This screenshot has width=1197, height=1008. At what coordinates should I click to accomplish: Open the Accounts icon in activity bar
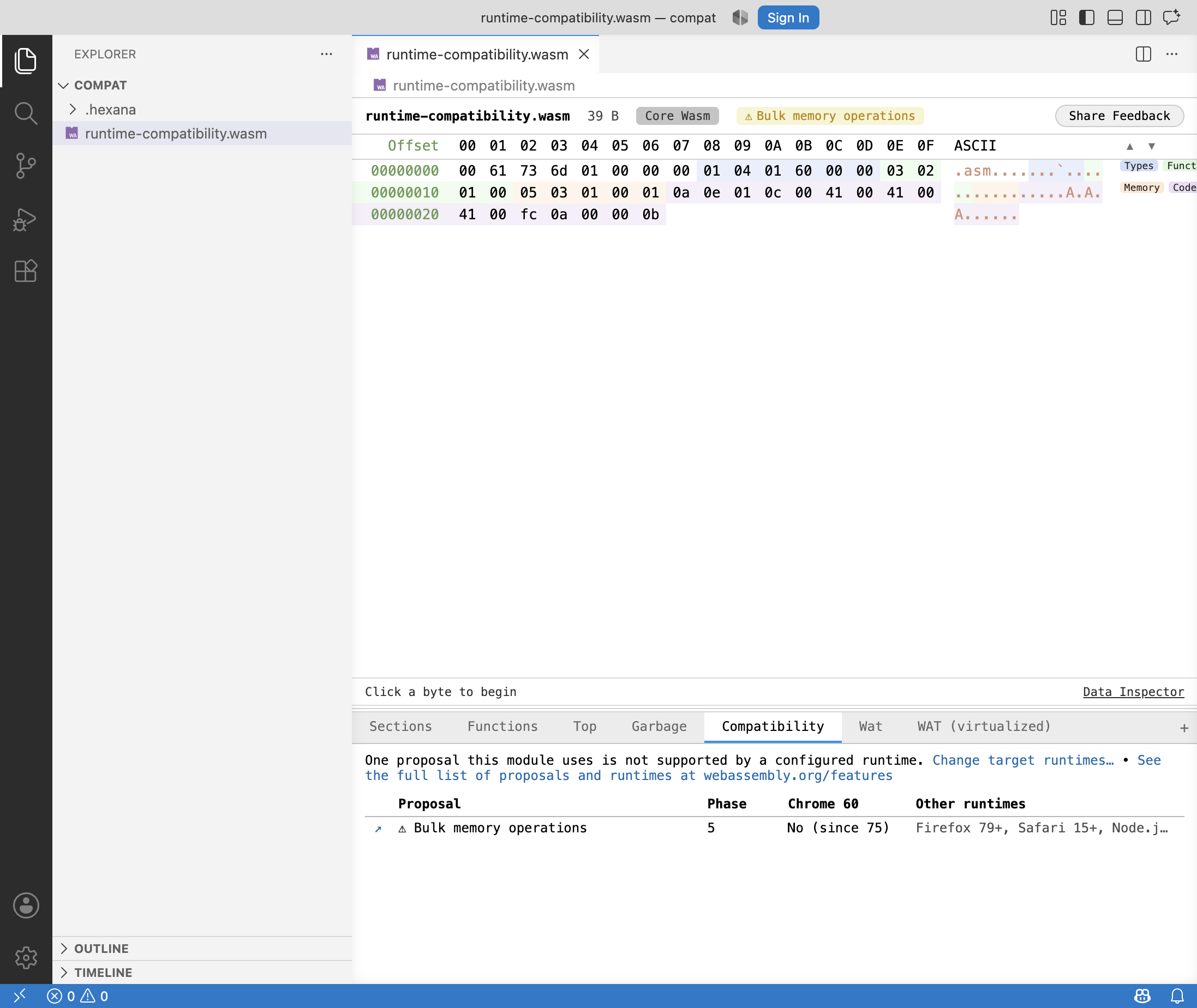pyautogui.click(x=26, y=905)
